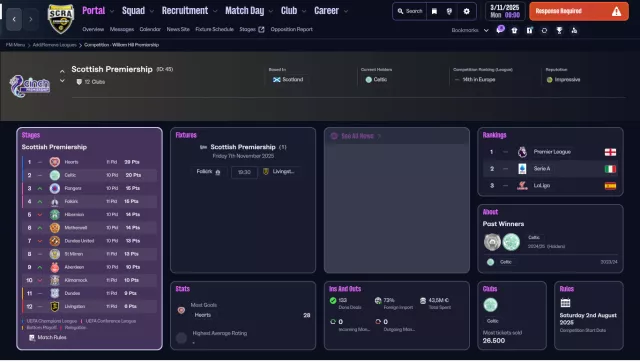Click the circular refresh icon in bookmarks bar
This screenshot has width=640, height=362.
544,30
